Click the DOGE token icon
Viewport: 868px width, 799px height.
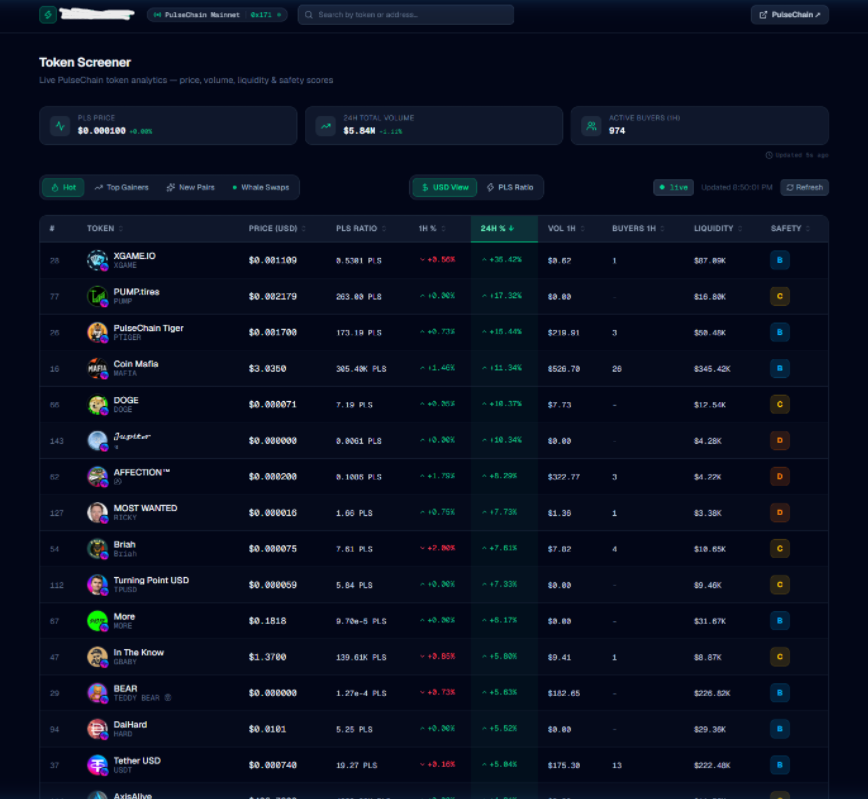click(x=97, y=405)
